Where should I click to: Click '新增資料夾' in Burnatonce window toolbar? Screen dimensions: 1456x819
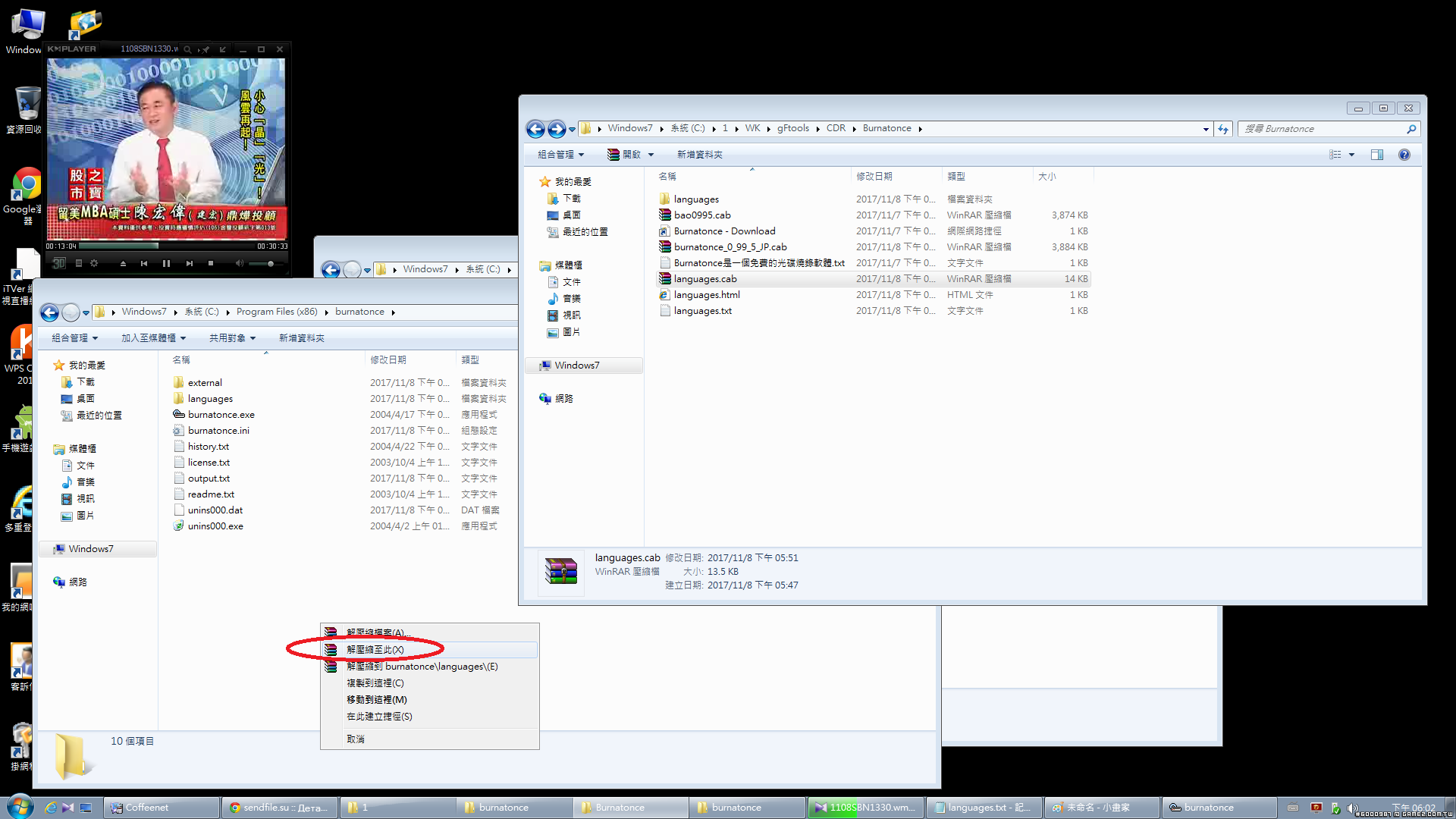point(699,155)
